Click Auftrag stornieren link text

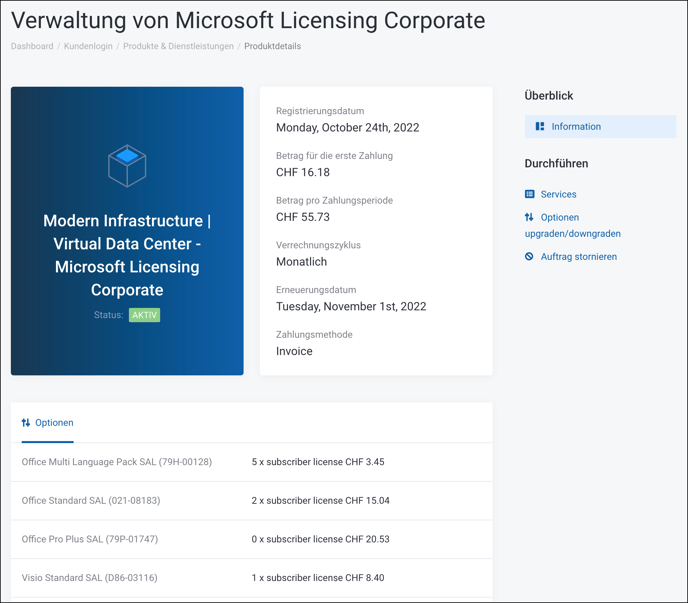click(579, 257)
